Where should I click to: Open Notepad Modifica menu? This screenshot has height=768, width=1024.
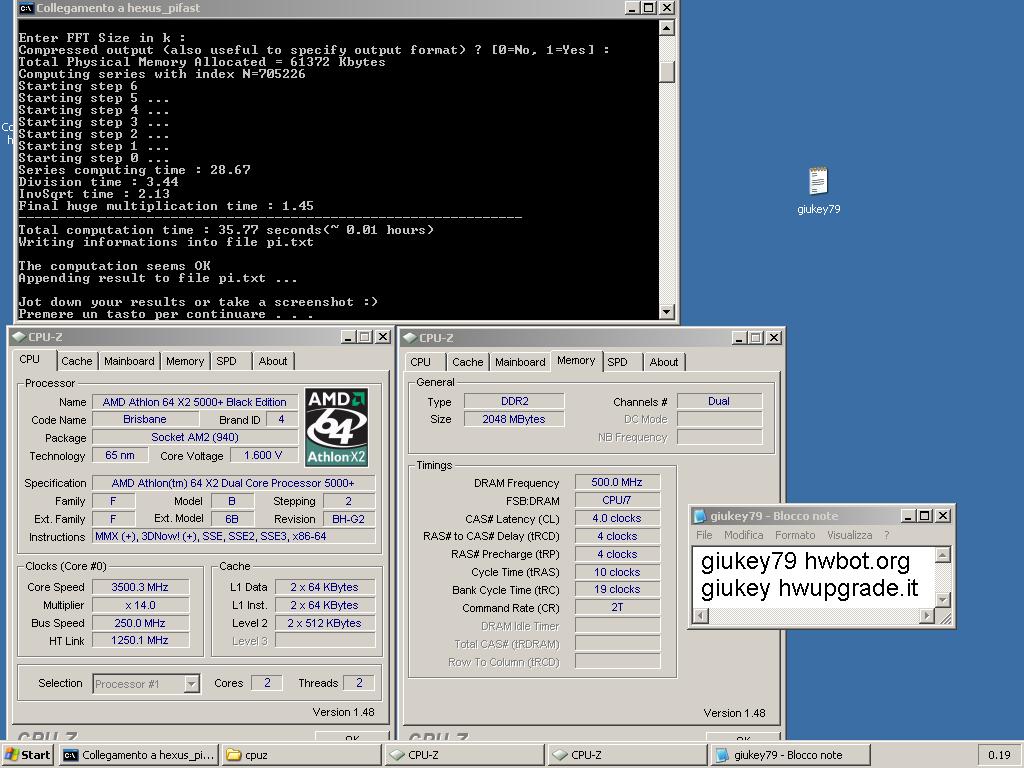(x=743, y=535)
